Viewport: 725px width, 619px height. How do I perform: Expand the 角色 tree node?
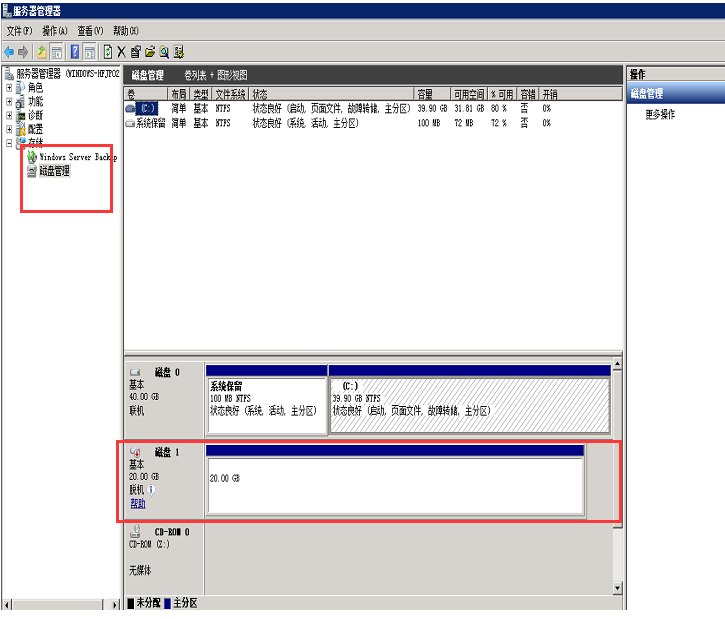(x=9, y=88)
